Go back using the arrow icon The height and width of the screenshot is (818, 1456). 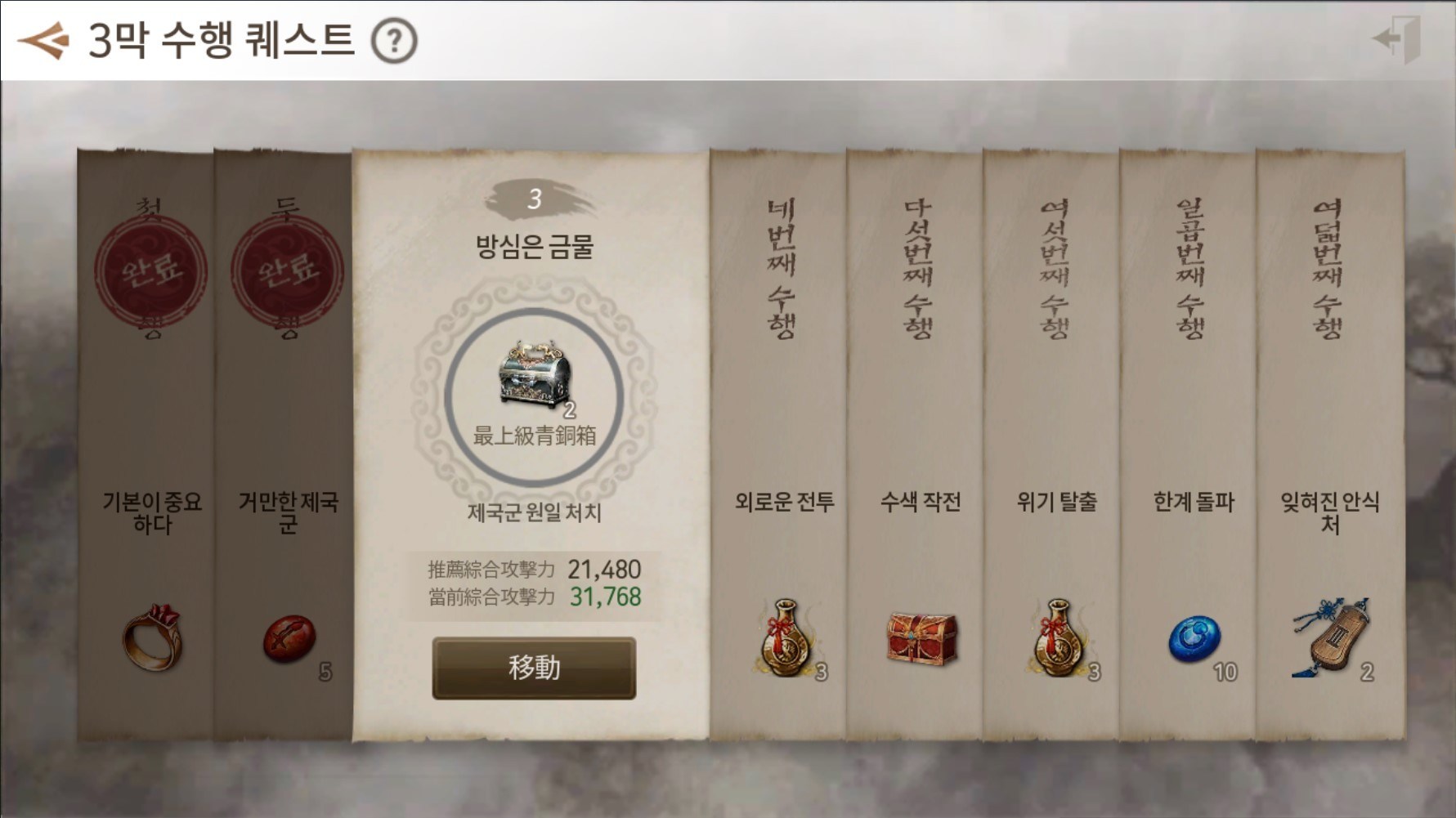(44, 40)
